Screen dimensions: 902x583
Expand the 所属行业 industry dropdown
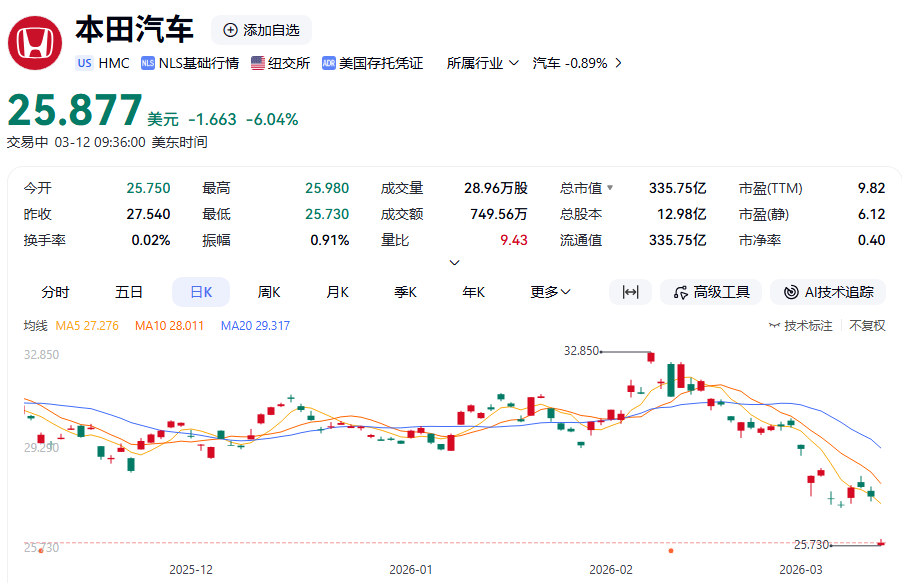click(482, 63)
